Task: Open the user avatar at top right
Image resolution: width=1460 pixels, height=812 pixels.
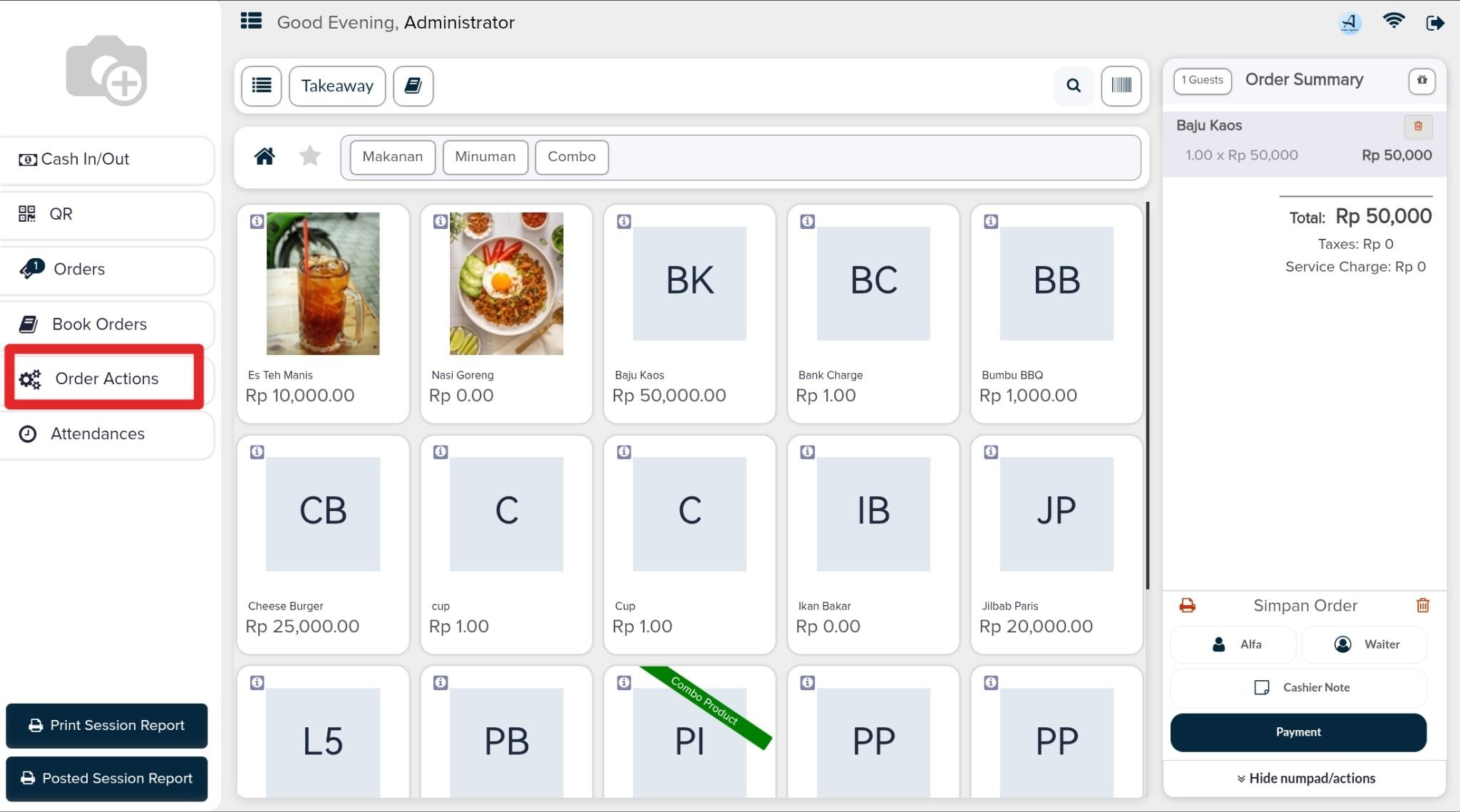Action: (x=1350, y=23)
